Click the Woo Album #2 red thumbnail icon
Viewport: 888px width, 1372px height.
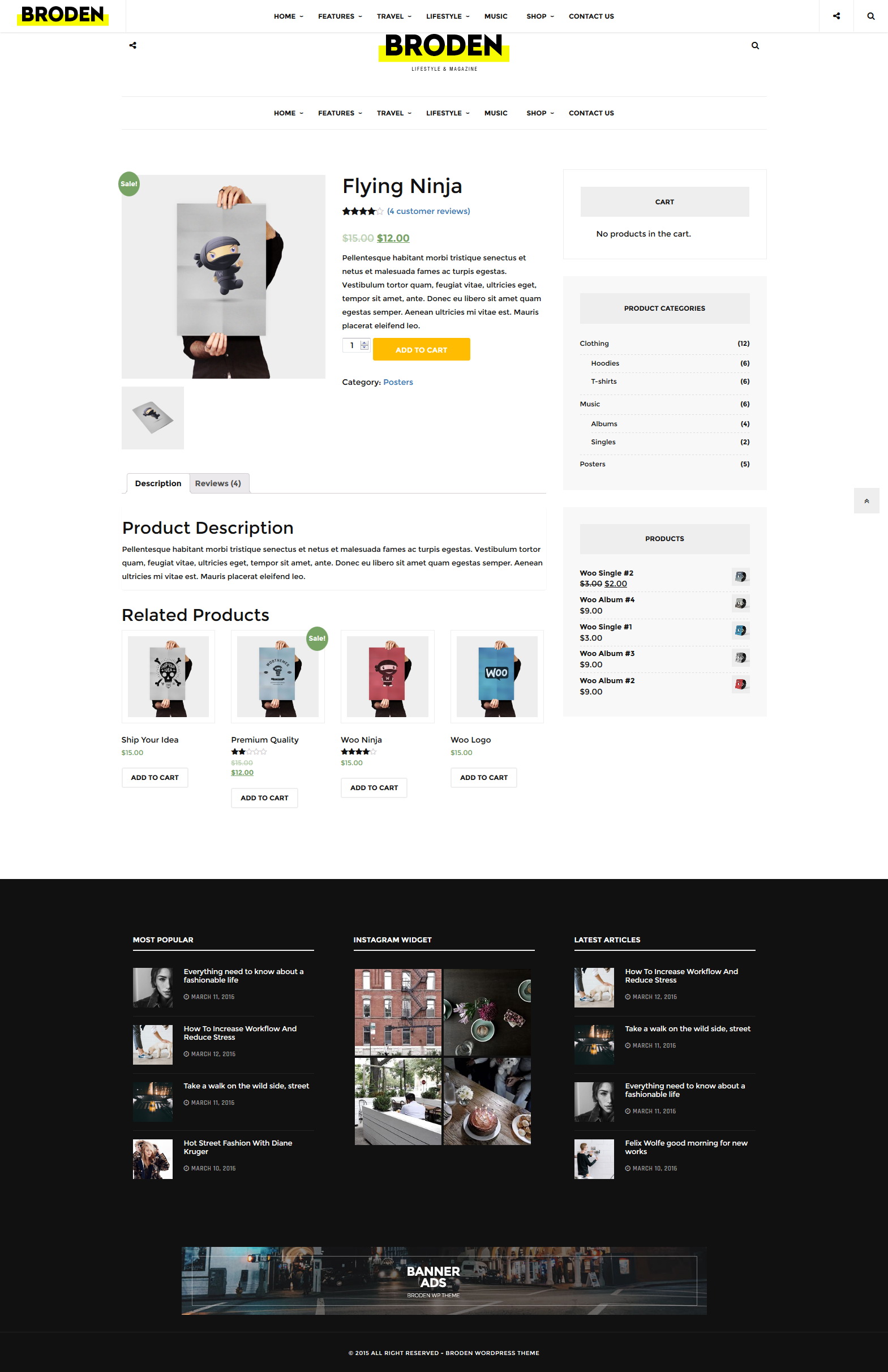(x=740, y=684)
